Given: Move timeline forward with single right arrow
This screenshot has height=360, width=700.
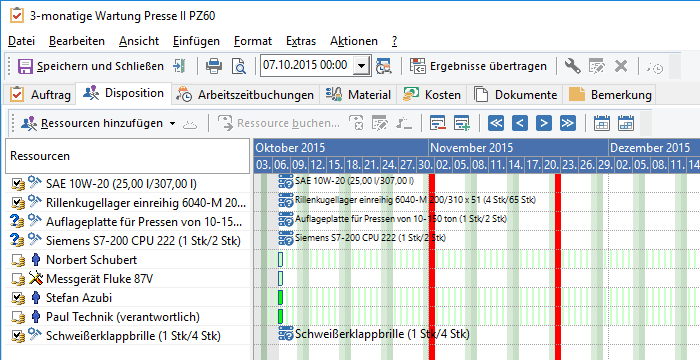Looking at the screenshot, I should [544, 123].
